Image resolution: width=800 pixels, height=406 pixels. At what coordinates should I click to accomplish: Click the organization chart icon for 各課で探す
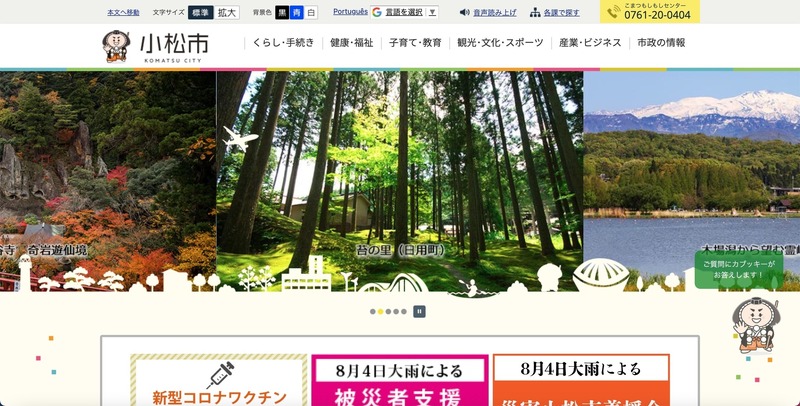click(536, 13)
